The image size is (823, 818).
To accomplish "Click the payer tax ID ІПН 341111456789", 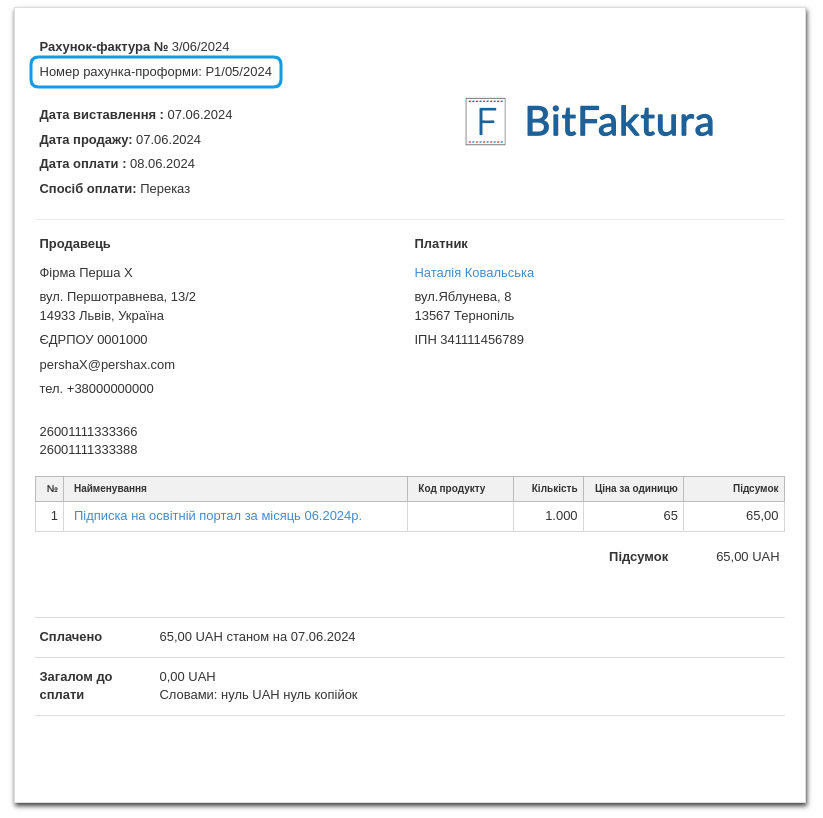I will (469, 340).
